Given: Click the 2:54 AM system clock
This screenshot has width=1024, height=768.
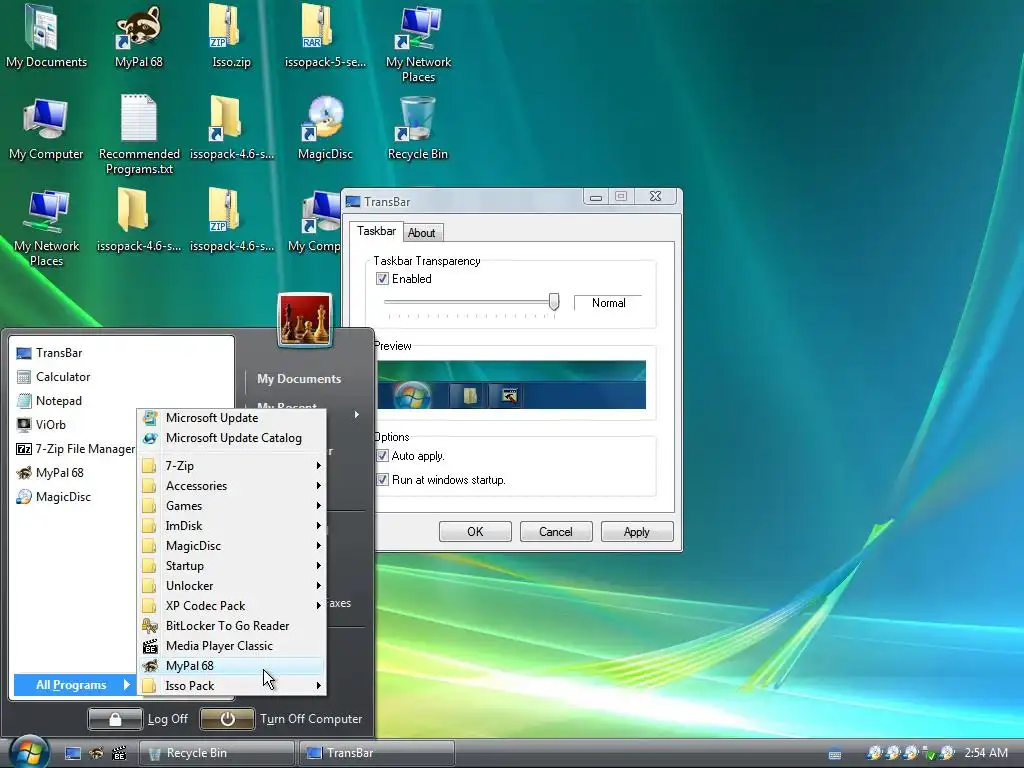Looking at the screenshot, I should [x=986, y=753].
